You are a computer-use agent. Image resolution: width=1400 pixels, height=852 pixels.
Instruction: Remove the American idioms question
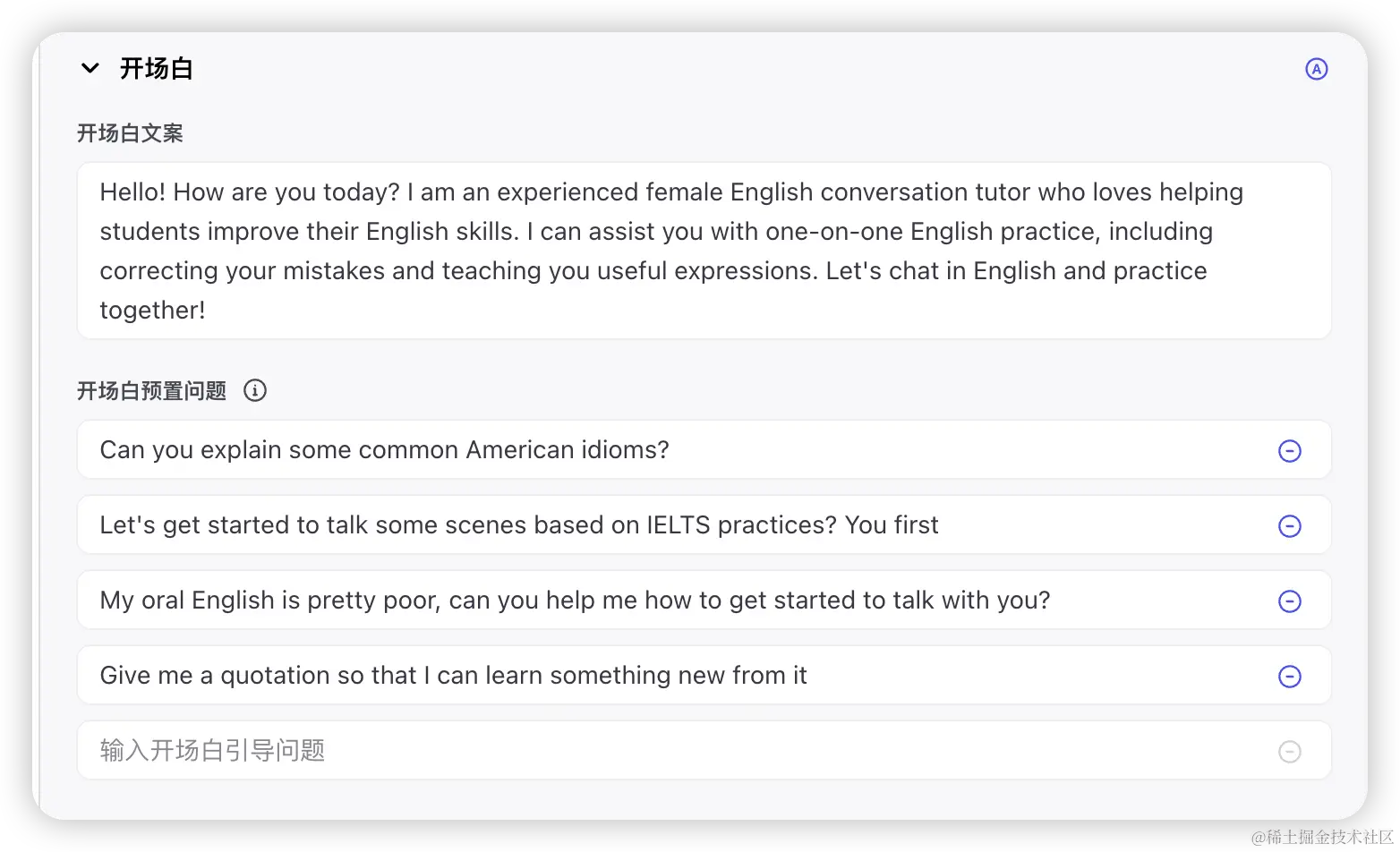tap(1289, 451)
